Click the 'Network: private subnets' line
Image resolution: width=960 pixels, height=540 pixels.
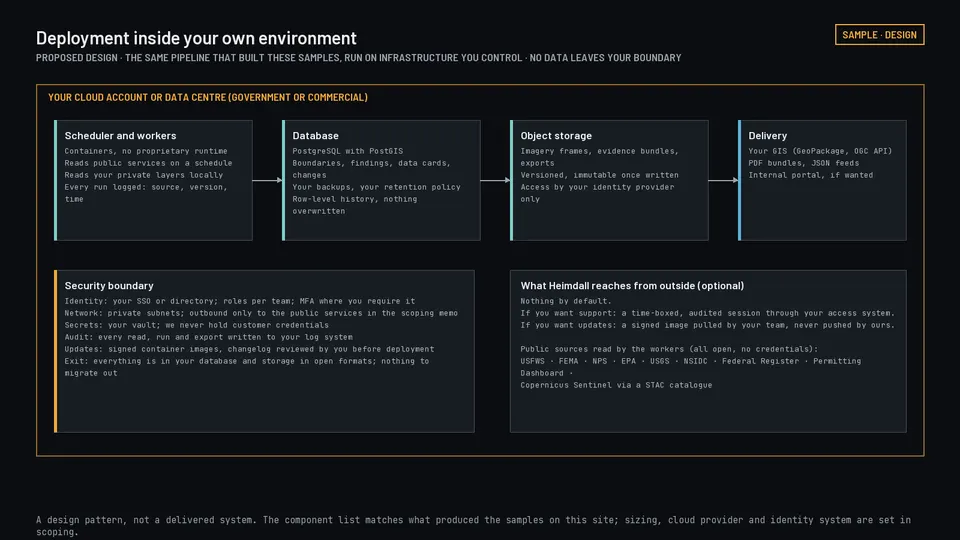pyautogui.click(x=261, y=313)
